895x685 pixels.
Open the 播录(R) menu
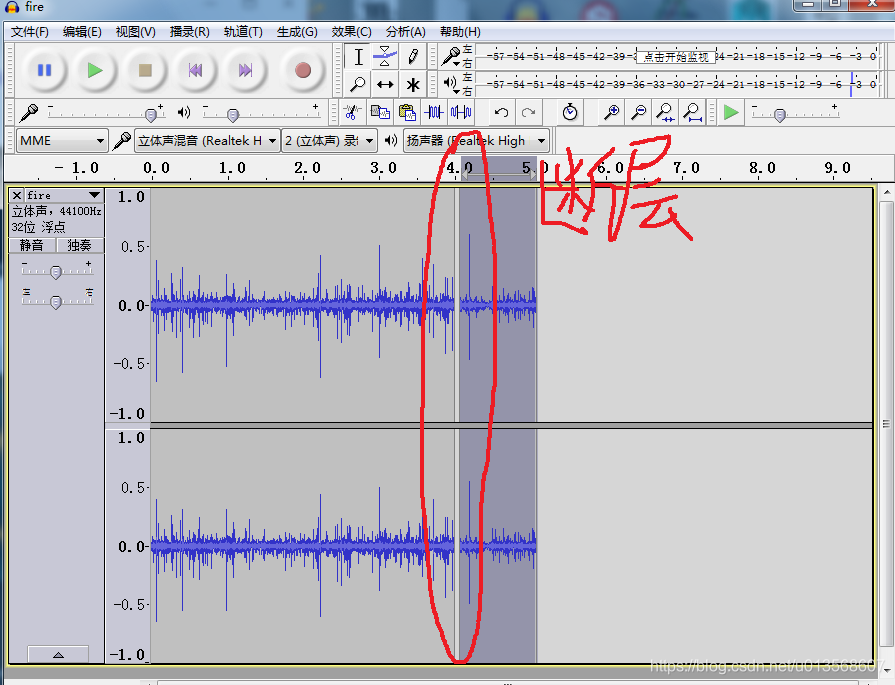pos(190,32)
